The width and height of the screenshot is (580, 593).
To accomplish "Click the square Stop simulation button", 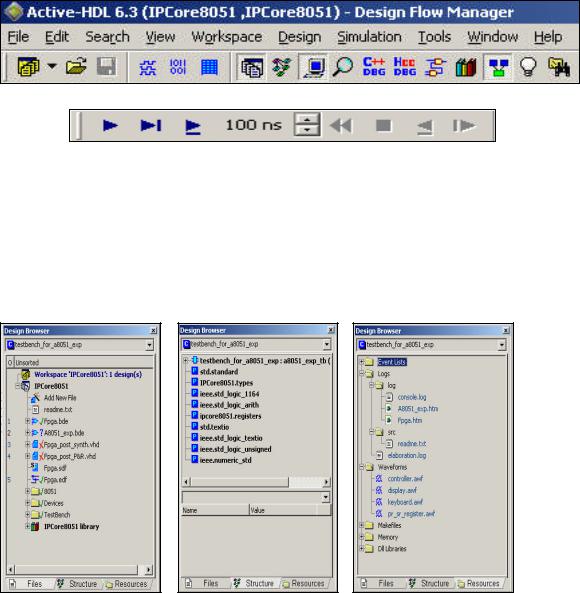I will pos(383,126).
